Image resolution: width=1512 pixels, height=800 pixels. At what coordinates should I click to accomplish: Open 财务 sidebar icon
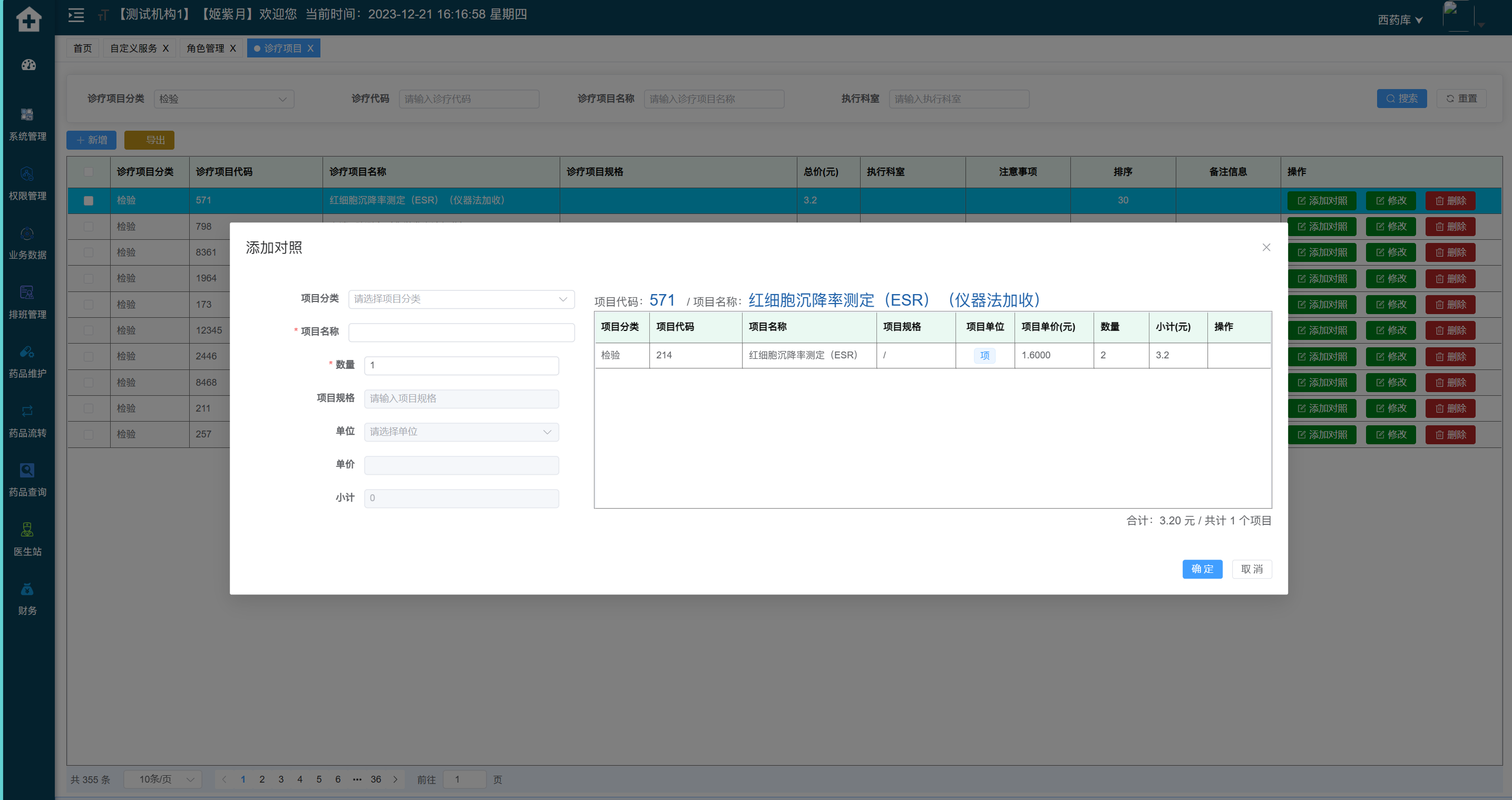coord(27,589)
